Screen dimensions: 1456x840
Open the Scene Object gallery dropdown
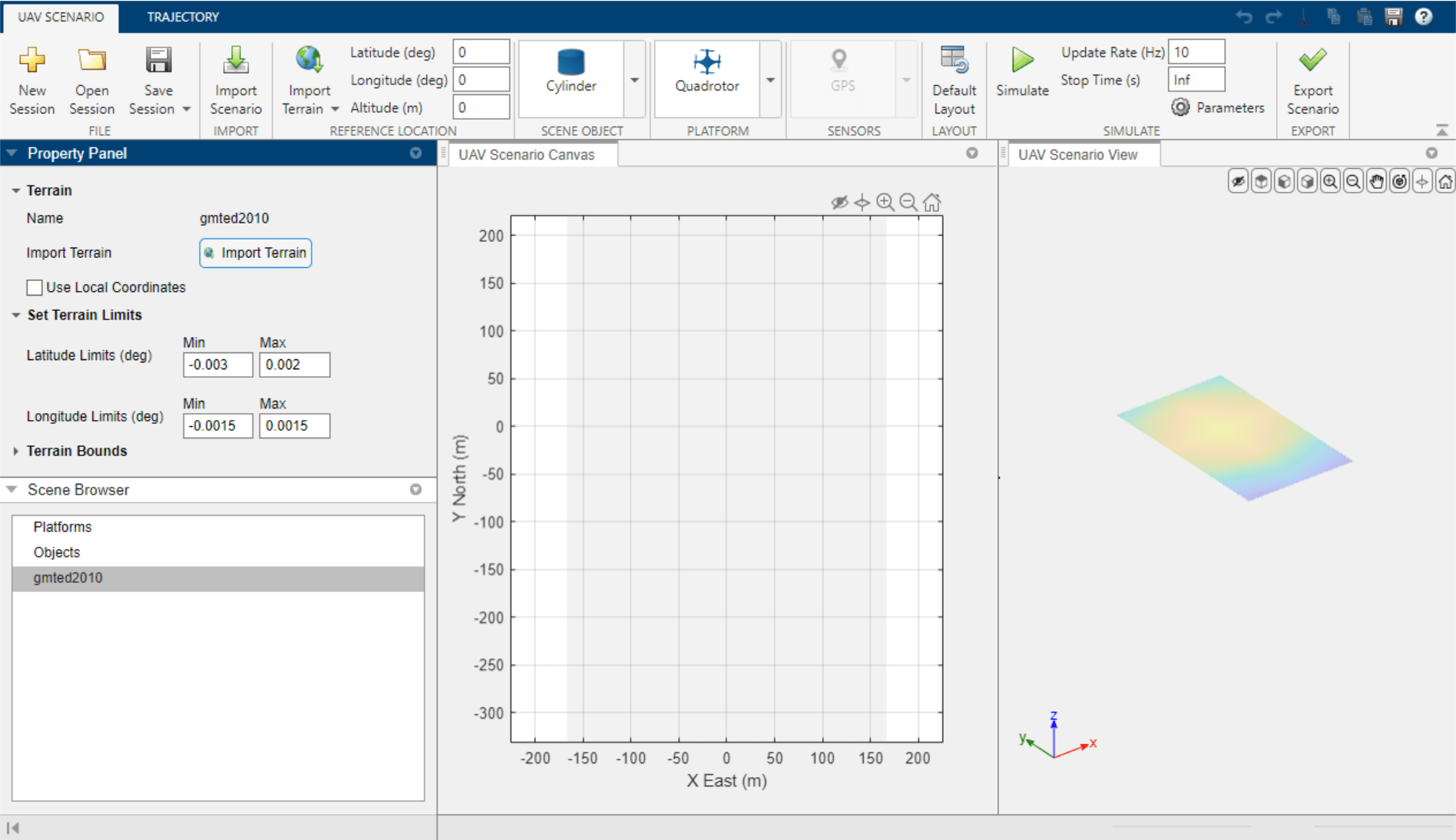point(634,79)
